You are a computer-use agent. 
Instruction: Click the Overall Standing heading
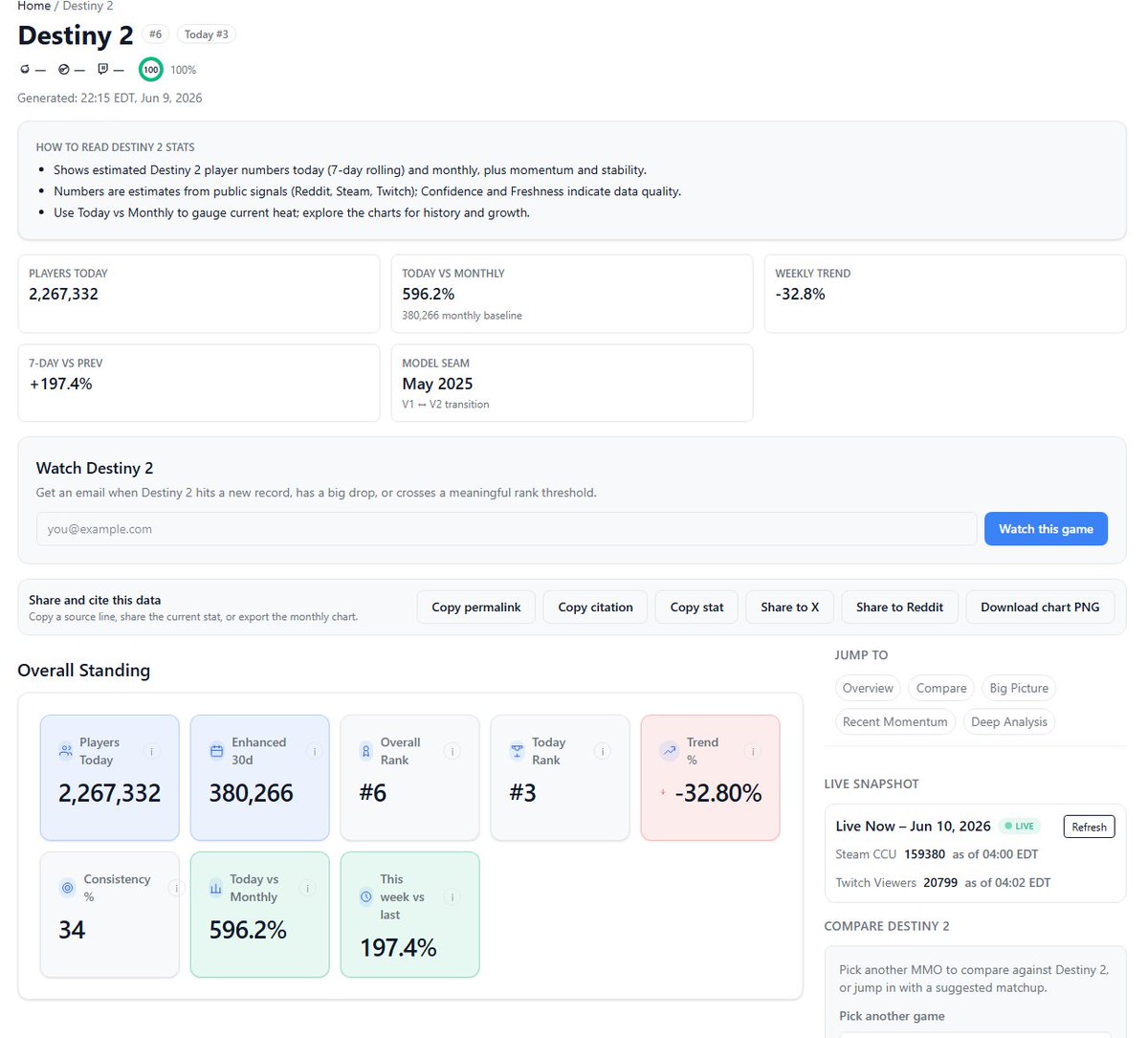(84, 671)
